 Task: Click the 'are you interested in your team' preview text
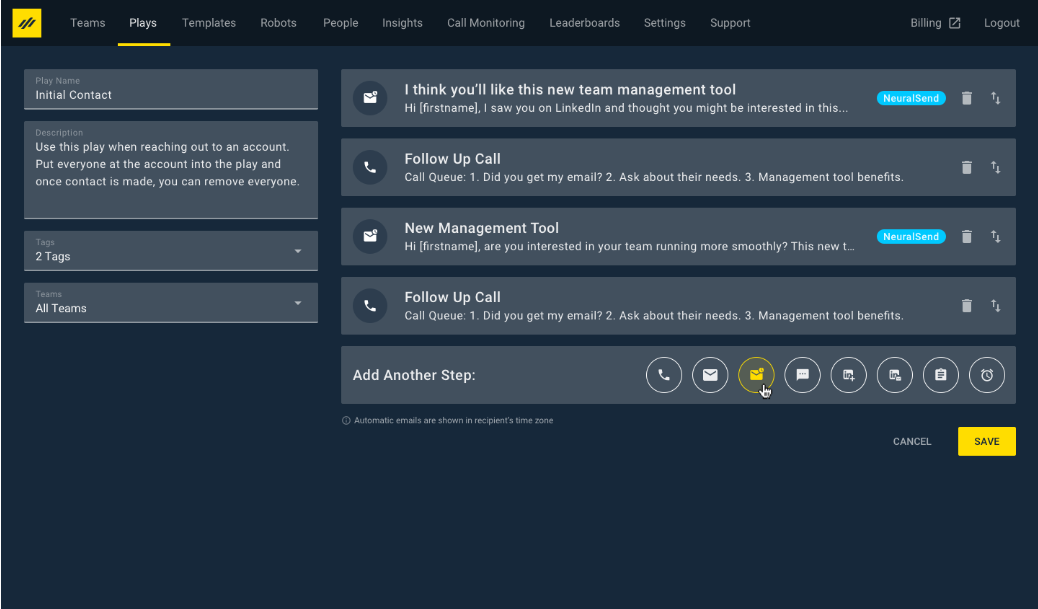(x=629, y=246)
